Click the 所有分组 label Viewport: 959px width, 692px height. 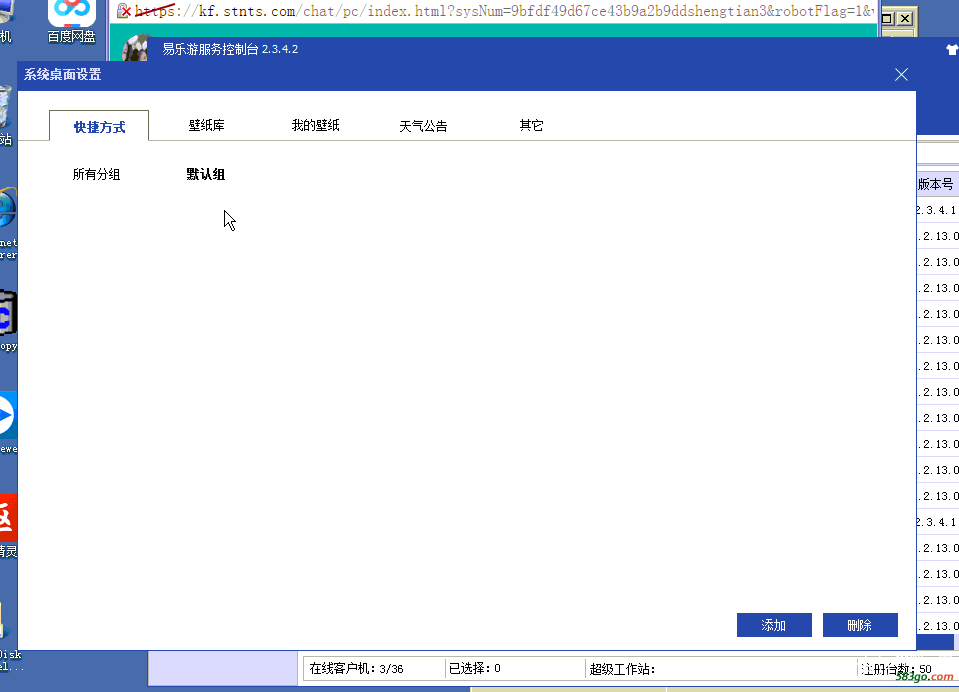pyautogui.click(x=96, y=175)
